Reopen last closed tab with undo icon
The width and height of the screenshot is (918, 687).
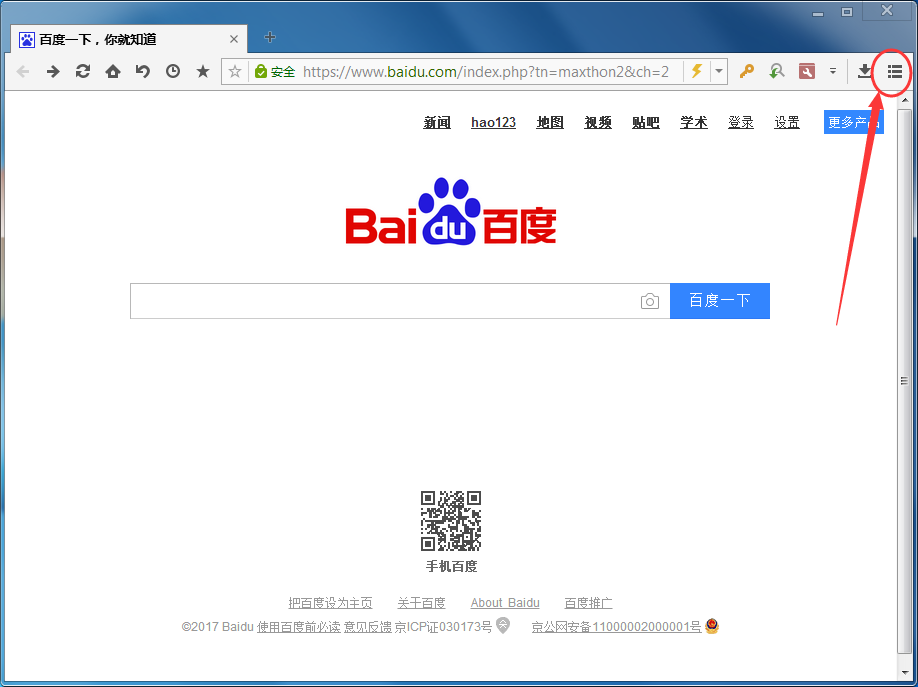(x=143, y=71)
